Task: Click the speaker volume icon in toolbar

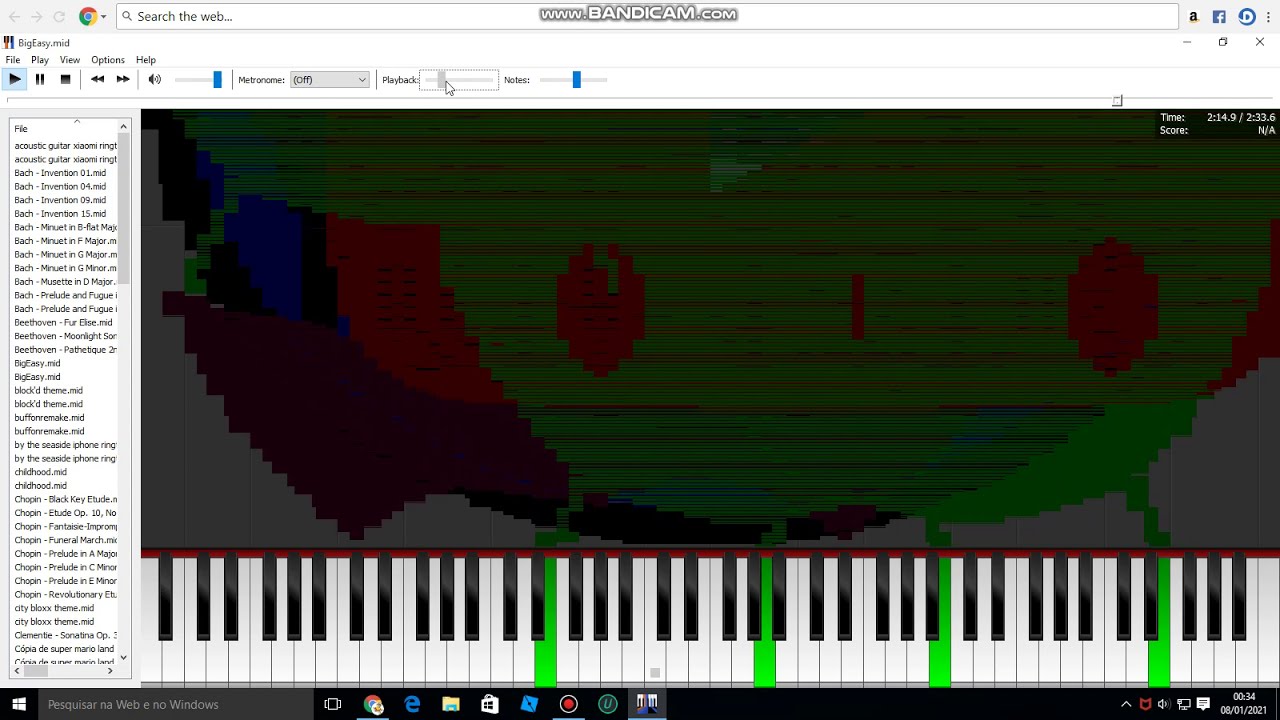Action: (x=155, y=79)
